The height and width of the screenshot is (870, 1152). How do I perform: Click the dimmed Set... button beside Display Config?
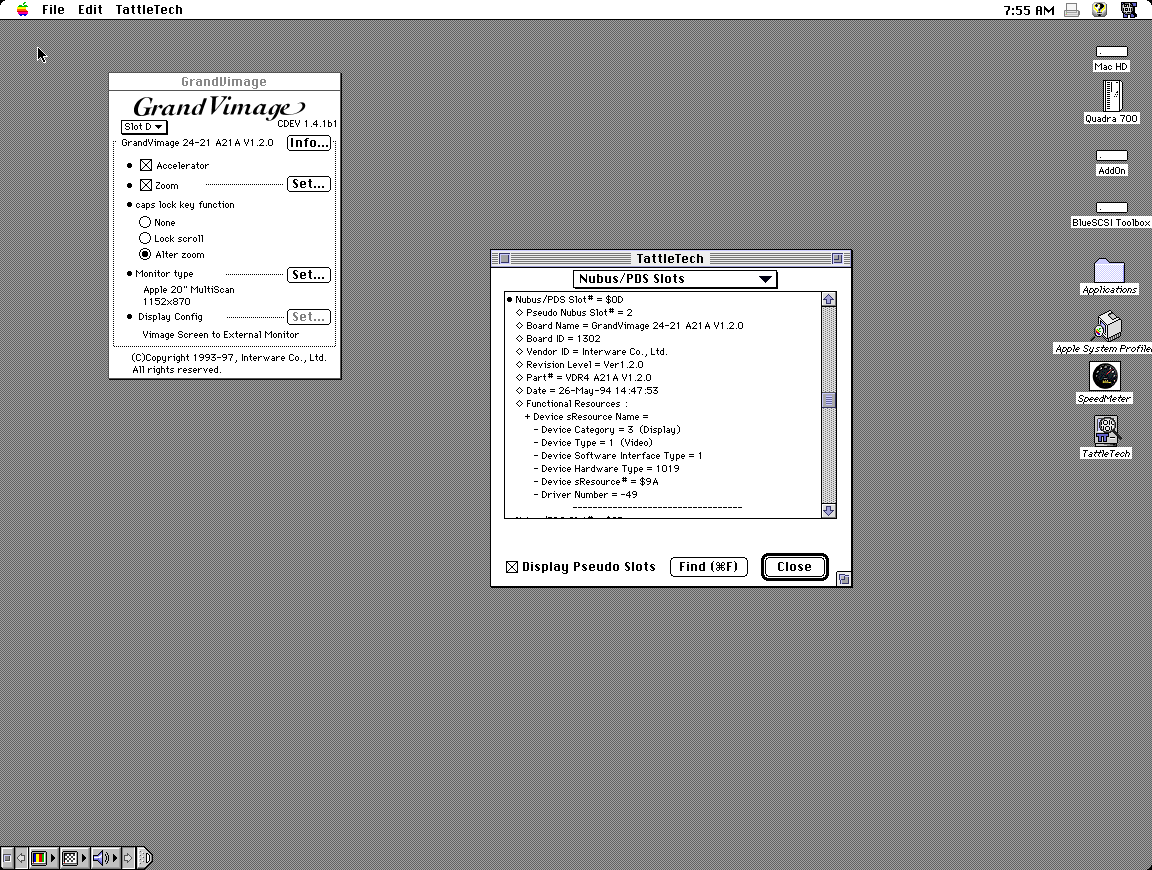(309, 317)
